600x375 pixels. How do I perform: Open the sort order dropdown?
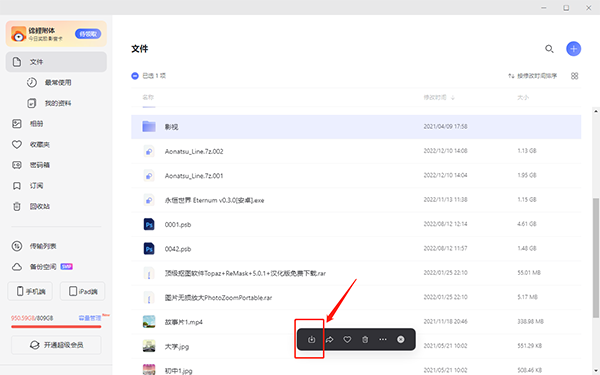(532, 76)
